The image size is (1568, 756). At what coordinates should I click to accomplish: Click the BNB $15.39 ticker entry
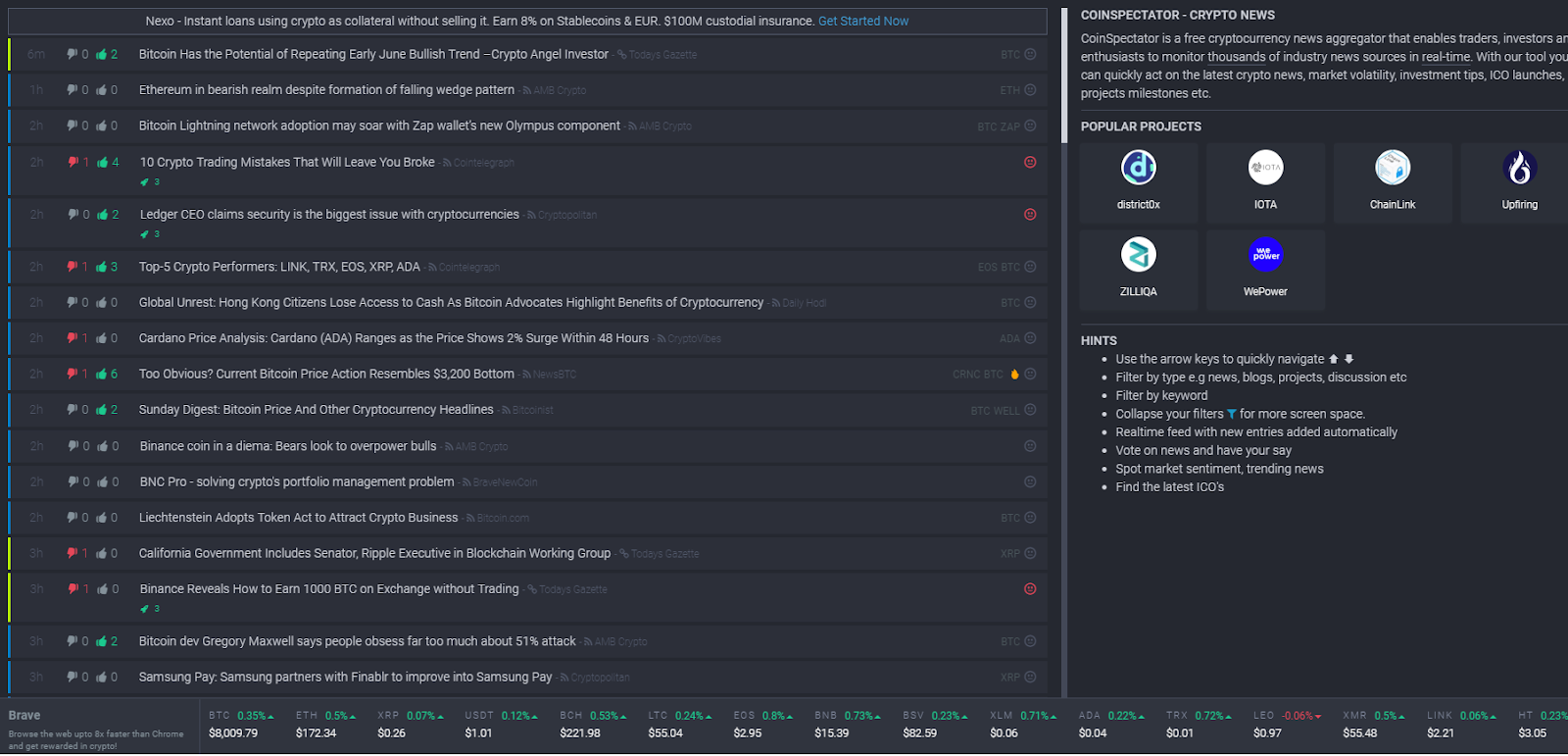coord(847,725)
